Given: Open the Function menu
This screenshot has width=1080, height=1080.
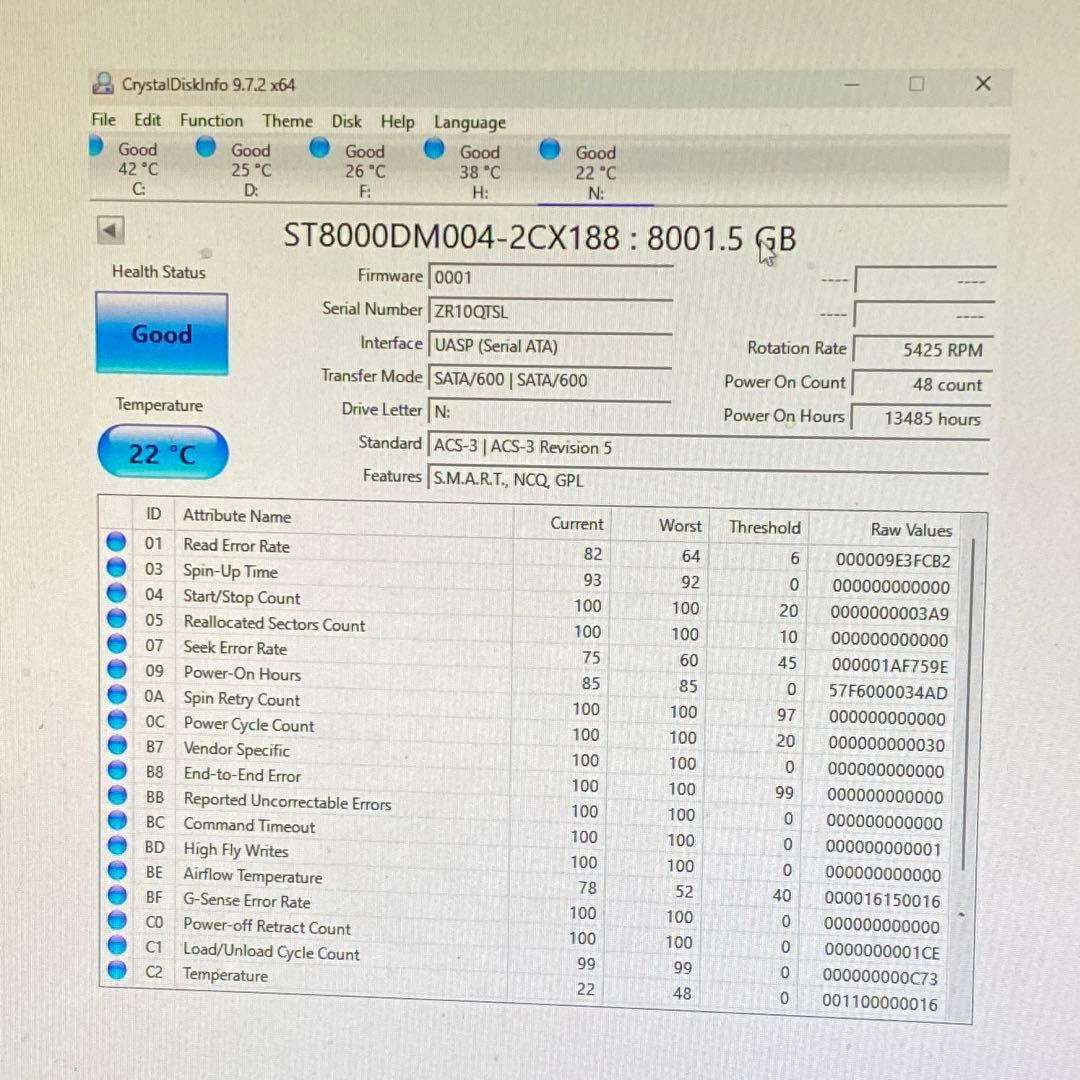Looking at the screenshot, I should coord(211,121).
